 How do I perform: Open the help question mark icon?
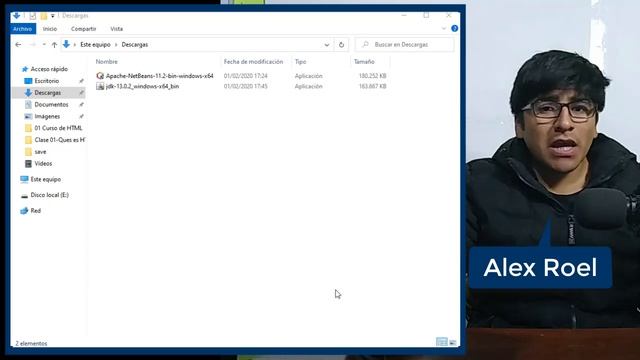(454, 29)
